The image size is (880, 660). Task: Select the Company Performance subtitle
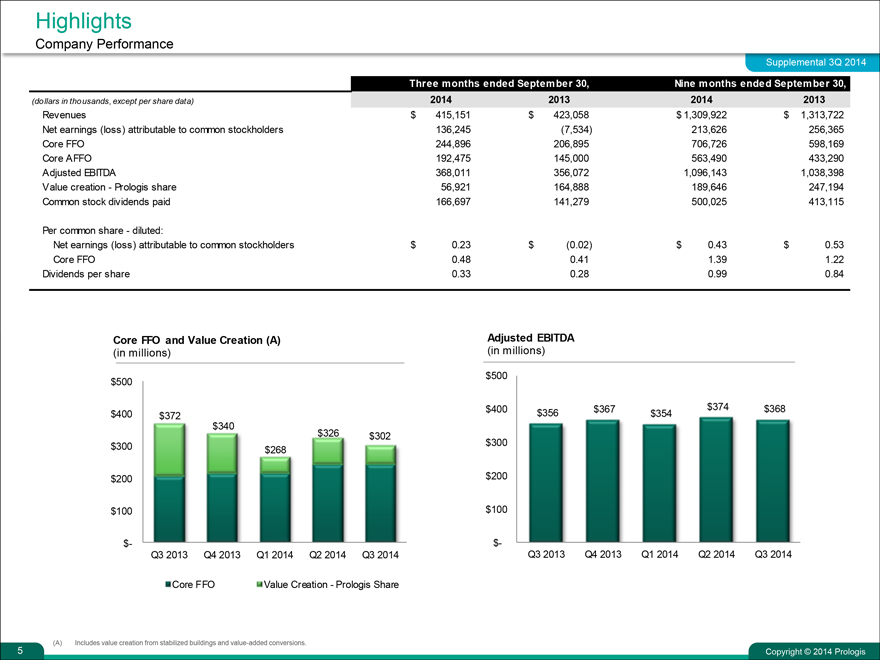pos(104,44)
